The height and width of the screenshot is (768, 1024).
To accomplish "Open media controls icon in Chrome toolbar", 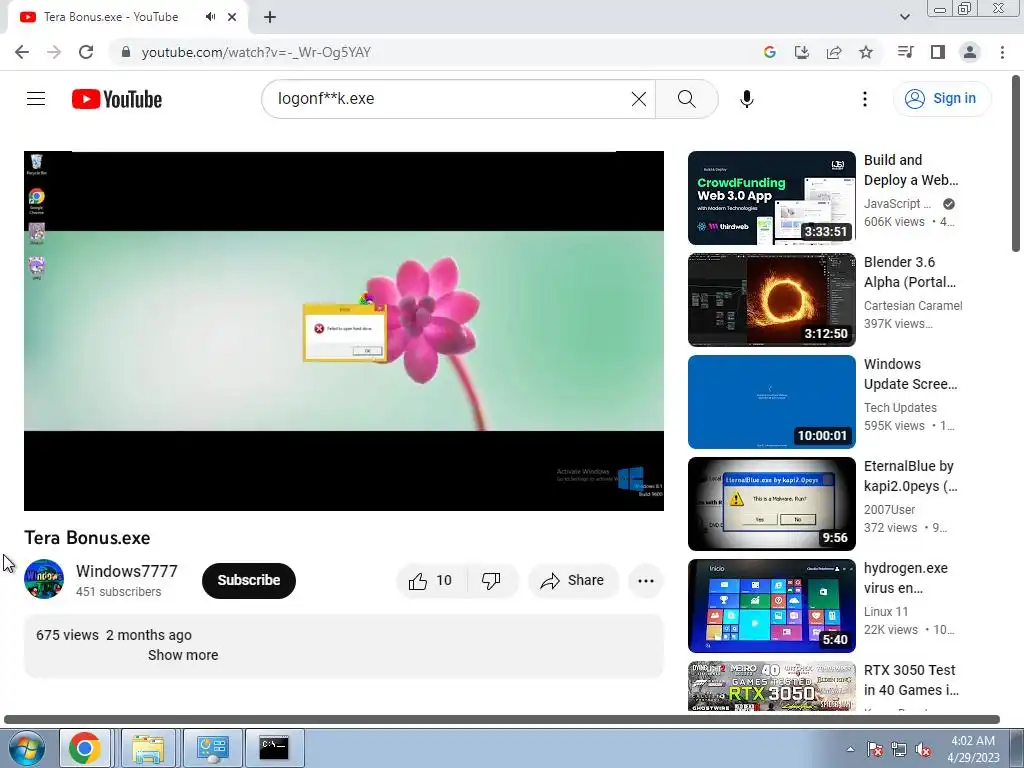I will (905, 52).
